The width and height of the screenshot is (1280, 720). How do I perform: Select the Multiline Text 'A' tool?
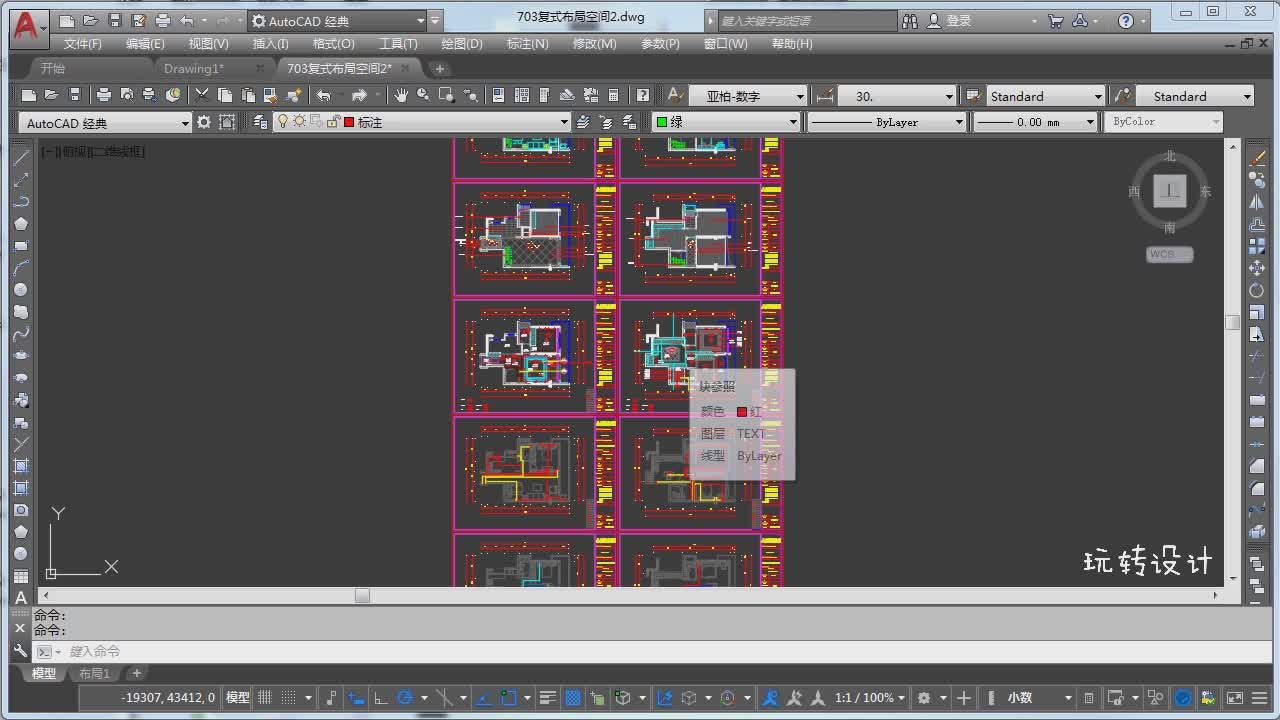coord(20,598)
